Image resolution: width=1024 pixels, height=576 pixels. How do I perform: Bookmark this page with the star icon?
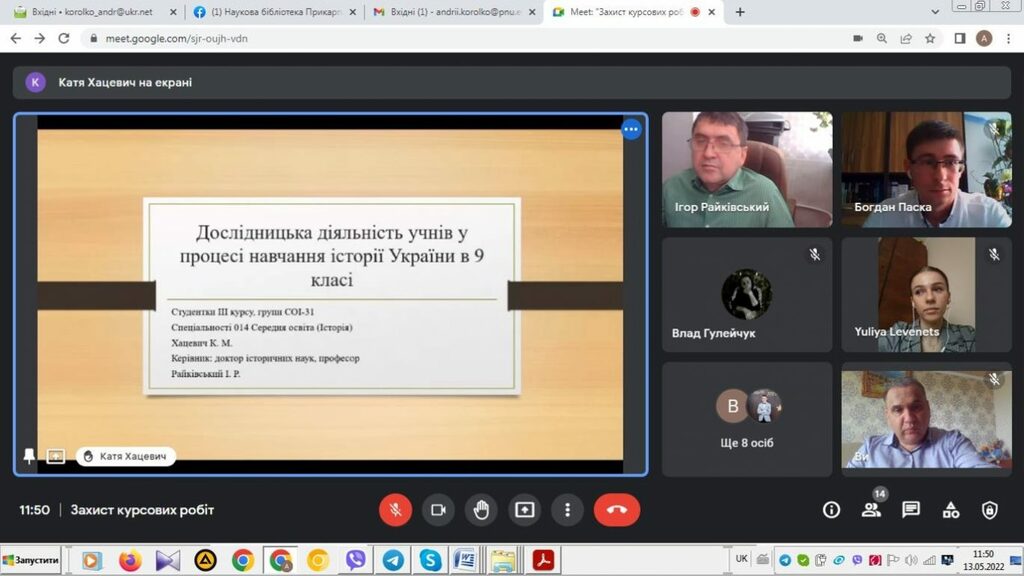click(x=930, y=38)
